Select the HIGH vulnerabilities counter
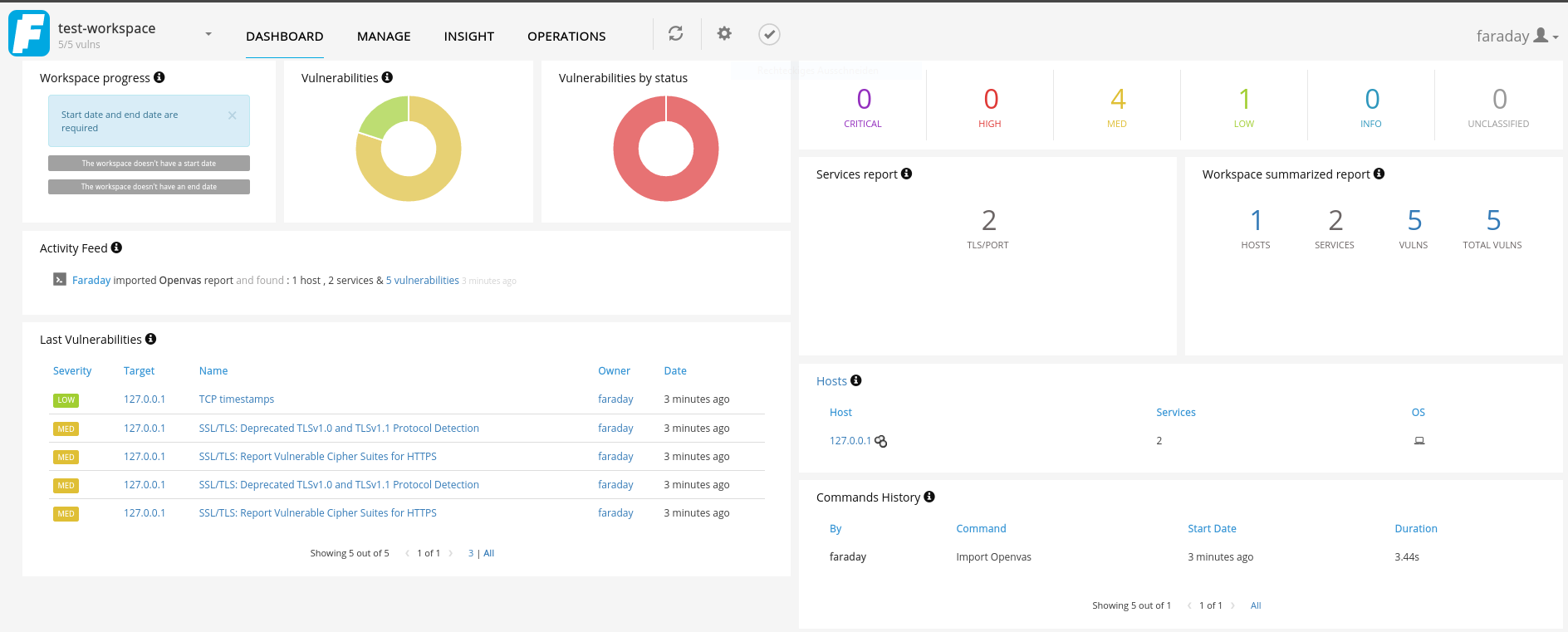The height and width of the screenshot is (632, 1568). coord(990,108)
